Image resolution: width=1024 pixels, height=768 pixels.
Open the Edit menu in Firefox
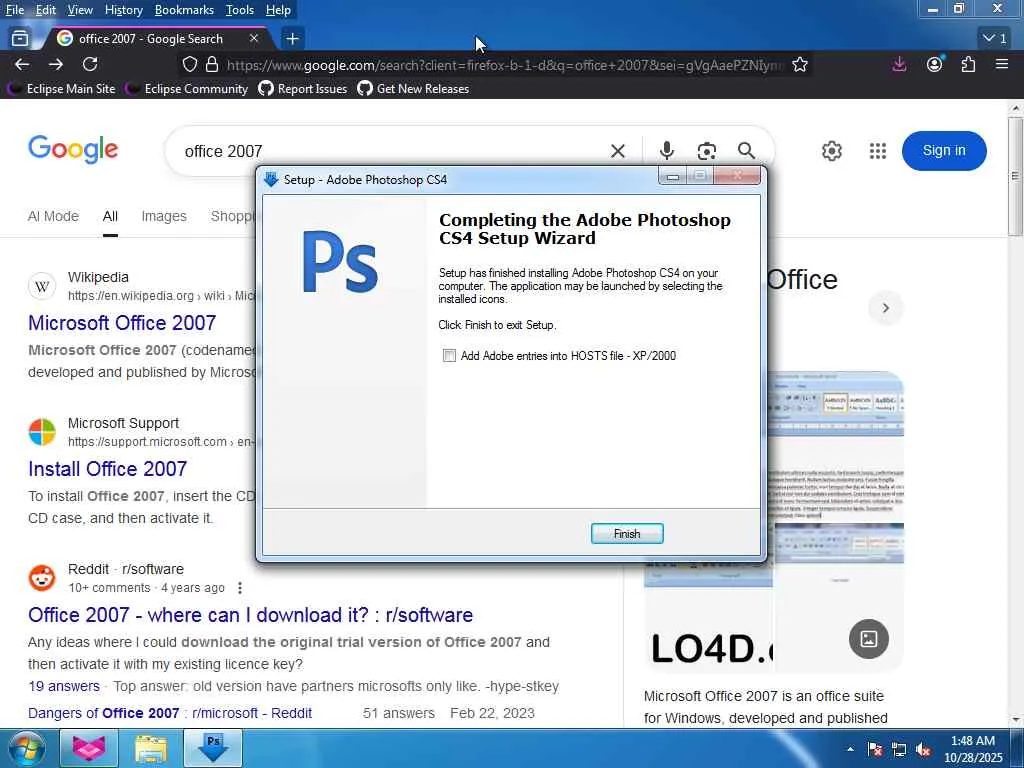pos(46,10)
